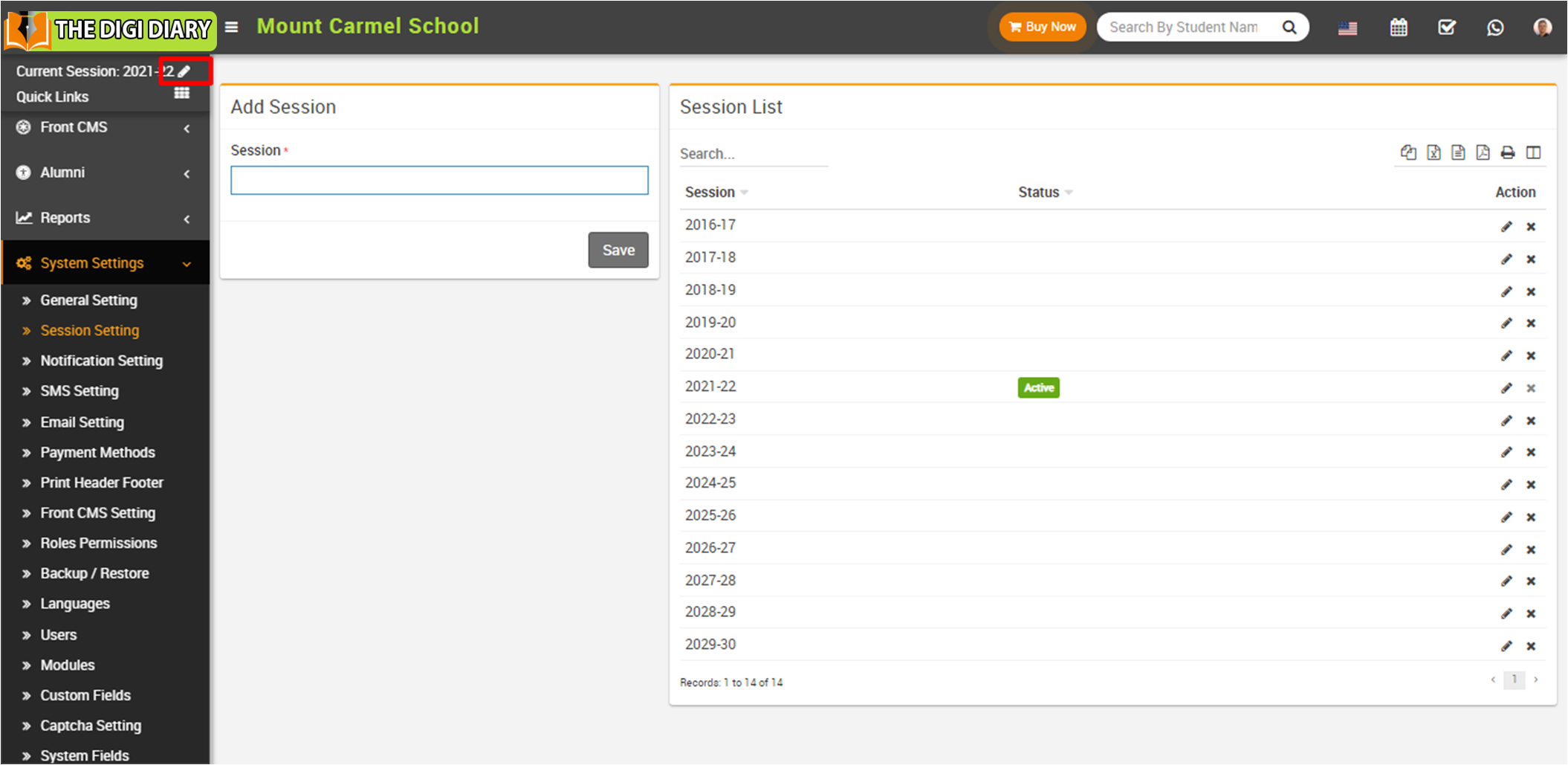Export the session list to Excel
Screen dimensions: 1568x765
(1433, 153)
